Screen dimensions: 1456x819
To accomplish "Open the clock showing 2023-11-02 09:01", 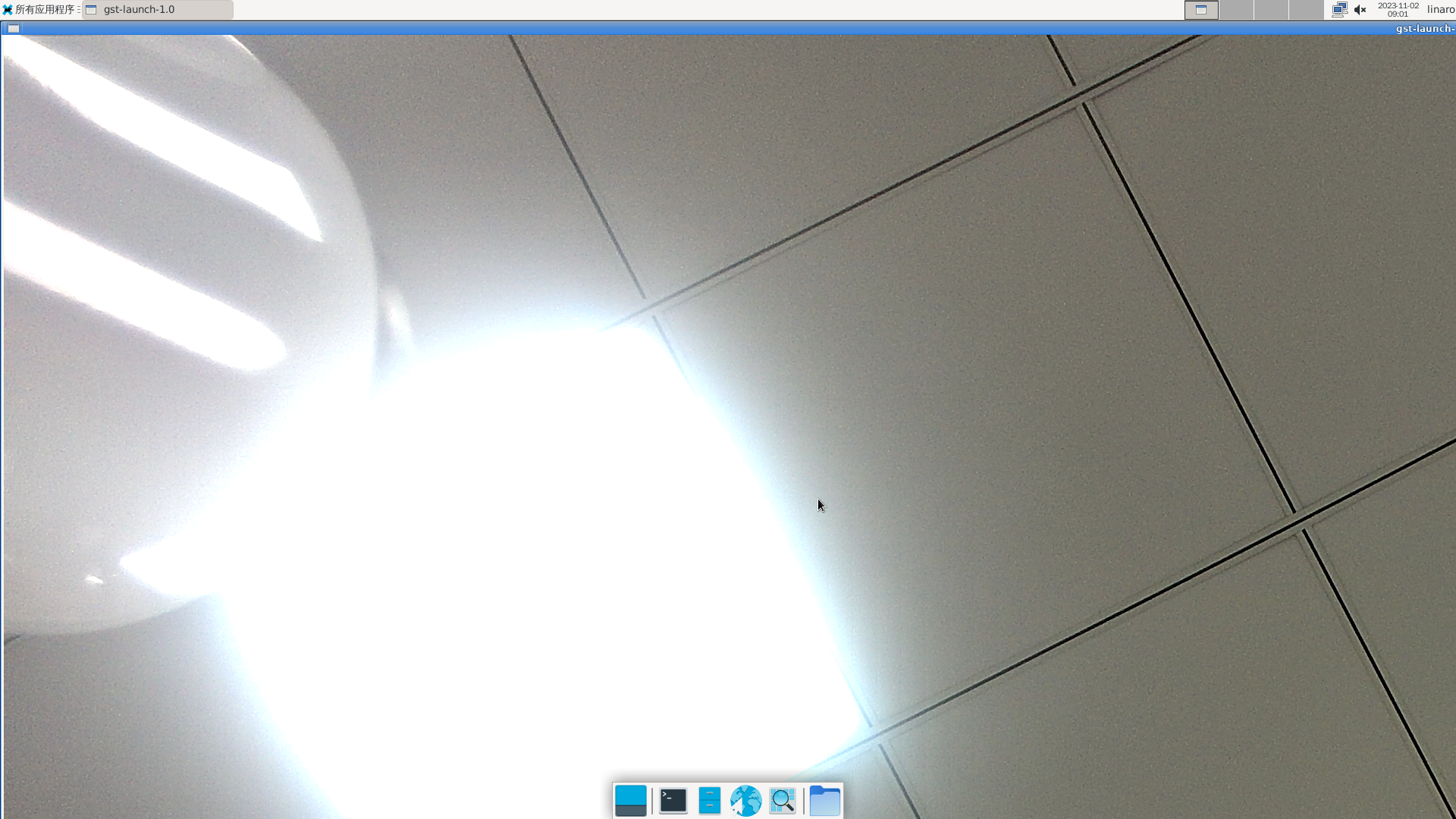I will coord(1398,10).
